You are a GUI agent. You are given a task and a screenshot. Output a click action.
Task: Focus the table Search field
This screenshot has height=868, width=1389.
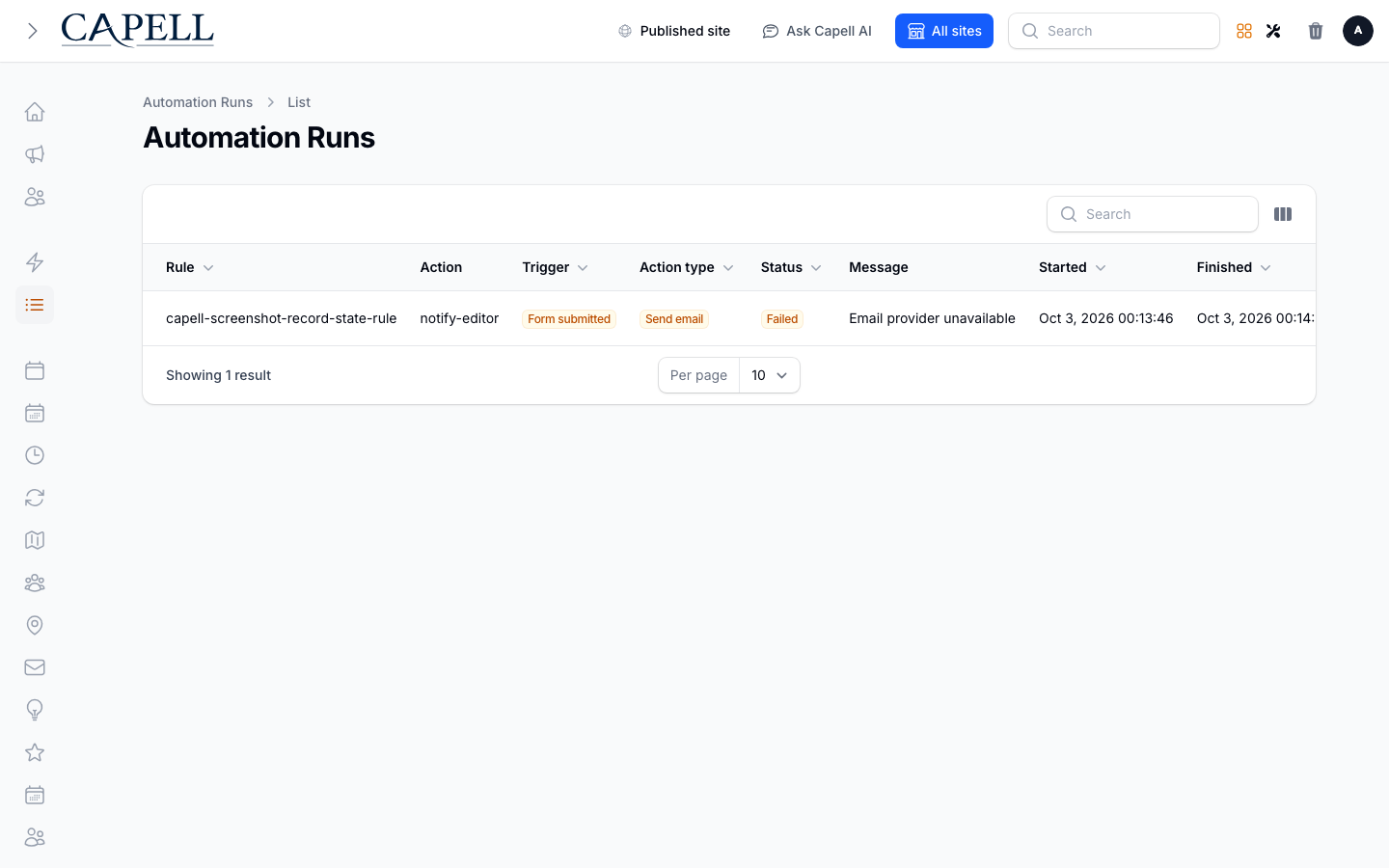click(x=1153, y=214)
